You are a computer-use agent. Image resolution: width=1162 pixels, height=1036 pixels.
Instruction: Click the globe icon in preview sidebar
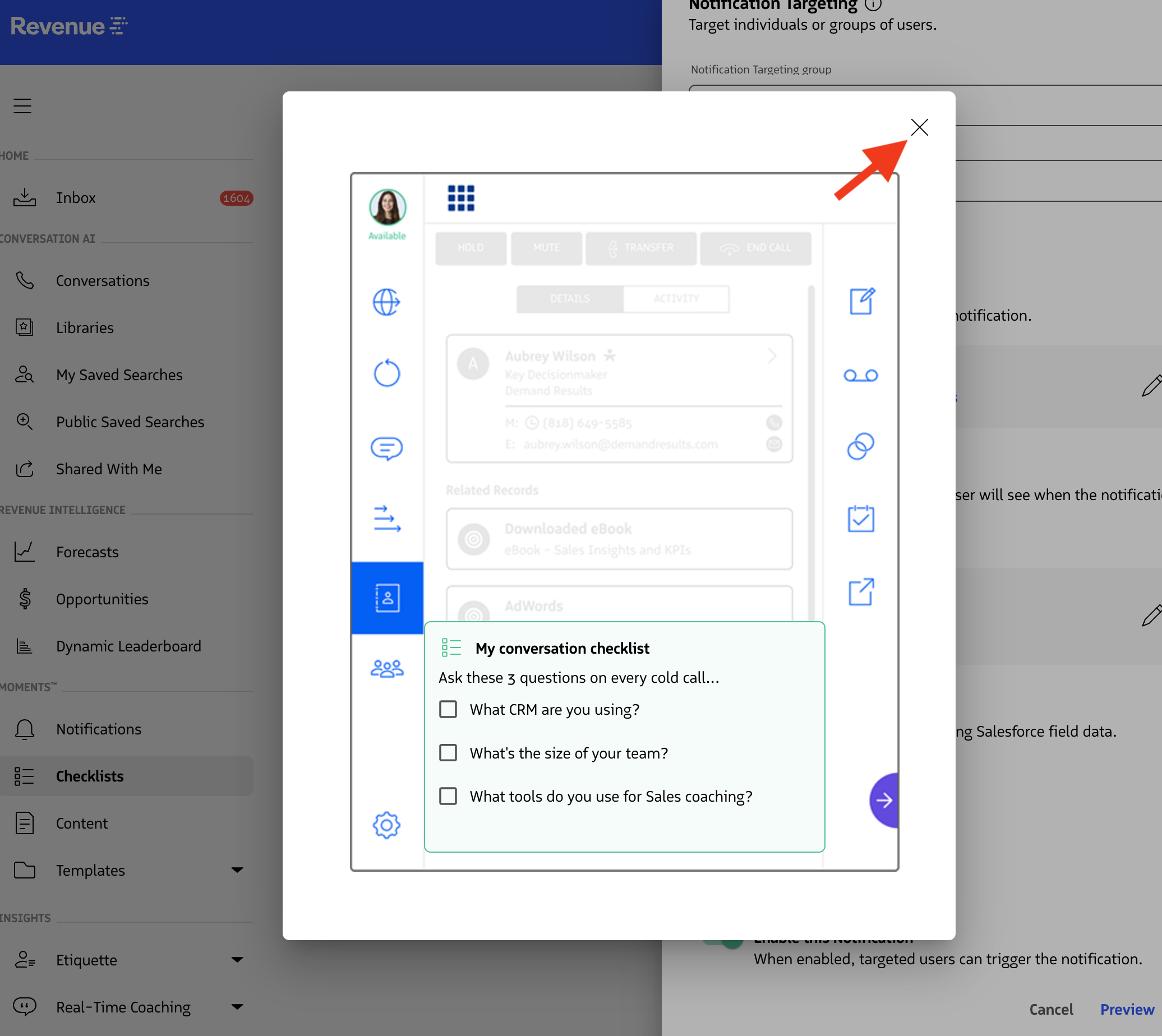(386, 302)
